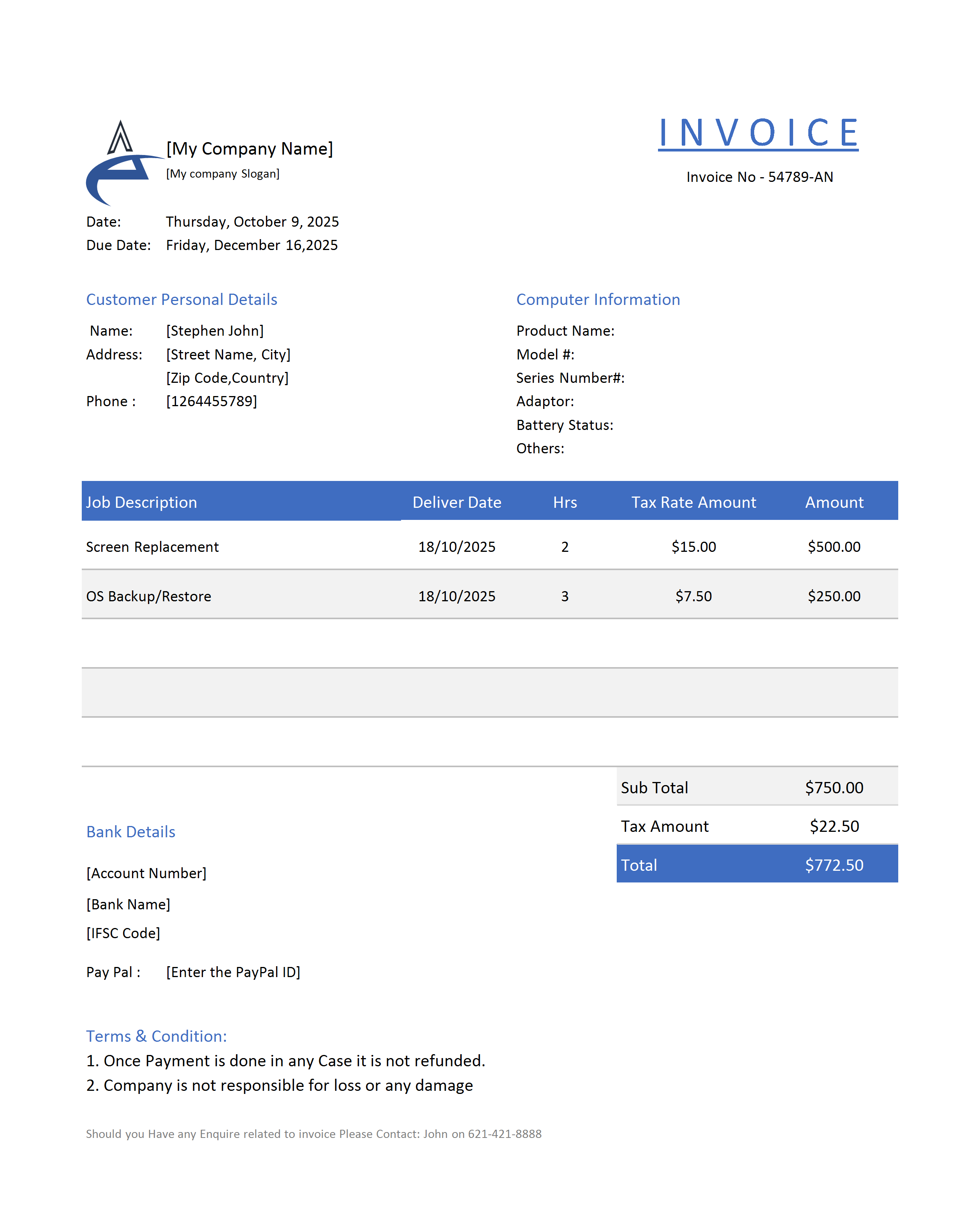Click the Tax Amount label
980x1231 pixels.
[664, 826]
